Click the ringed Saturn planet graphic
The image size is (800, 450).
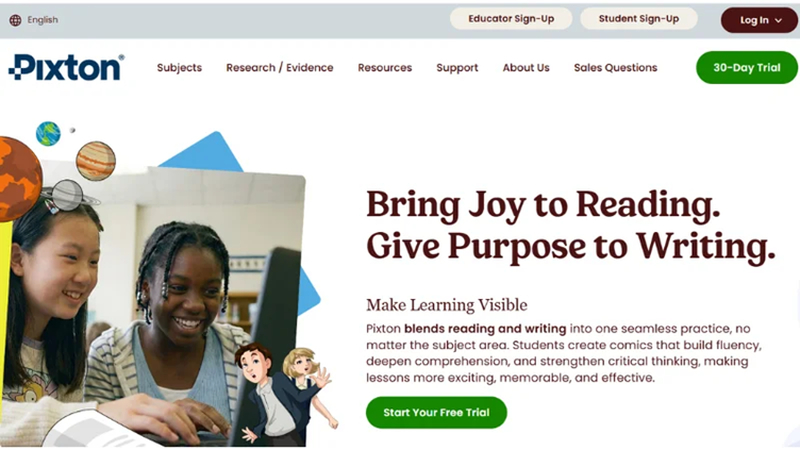pos(68,195)
